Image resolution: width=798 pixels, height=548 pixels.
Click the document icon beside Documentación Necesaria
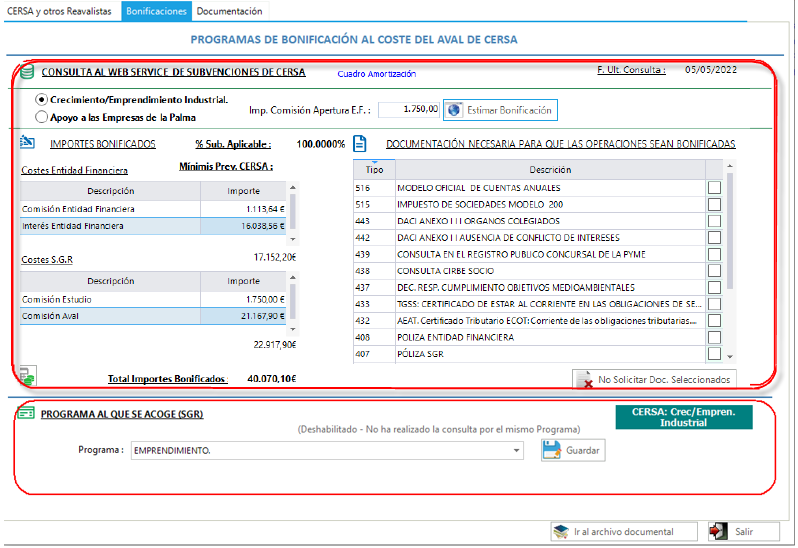pyautogui.click(x=360, y=143)
